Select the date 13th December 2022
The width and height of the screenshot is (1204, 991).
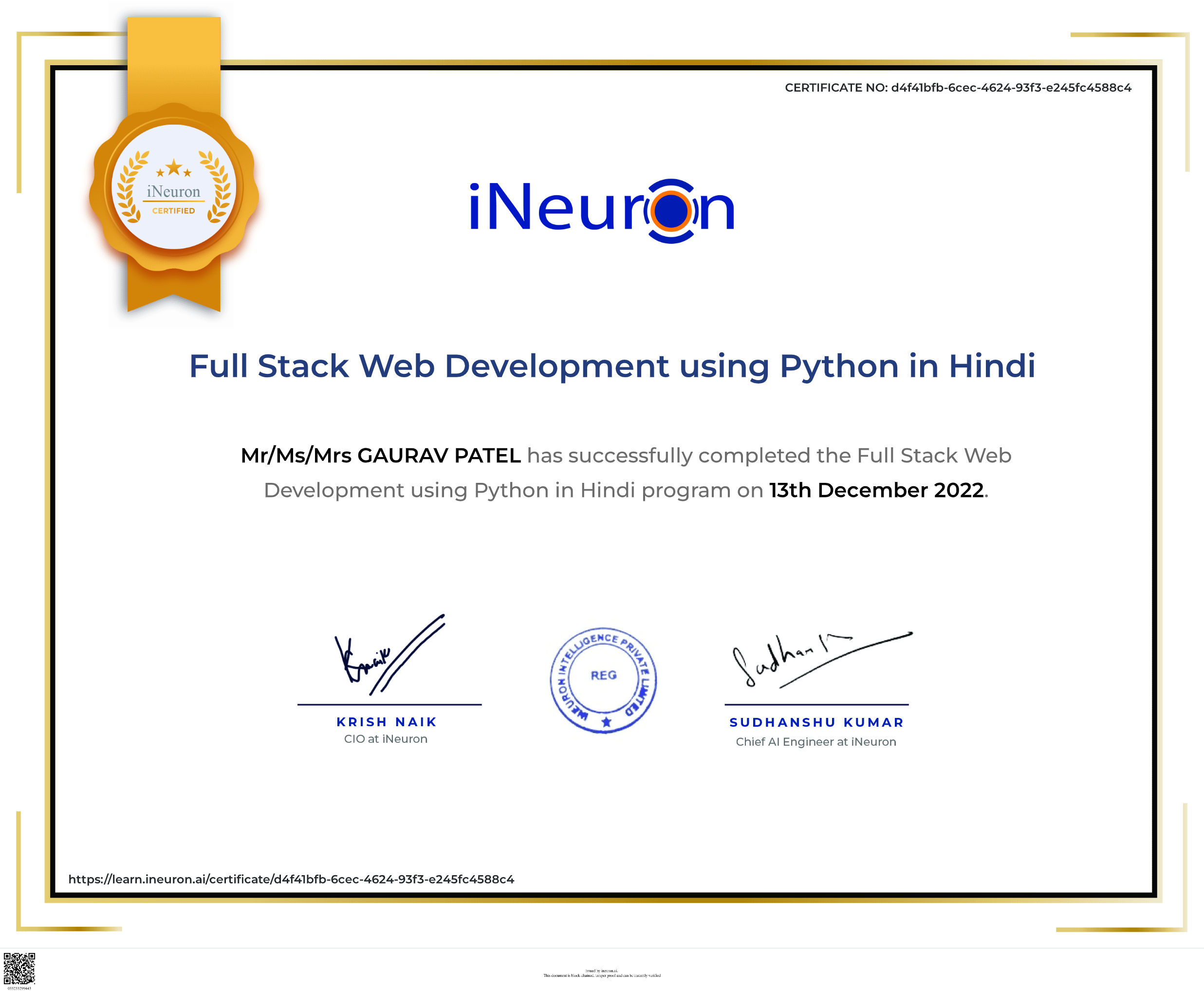(876, 490)
